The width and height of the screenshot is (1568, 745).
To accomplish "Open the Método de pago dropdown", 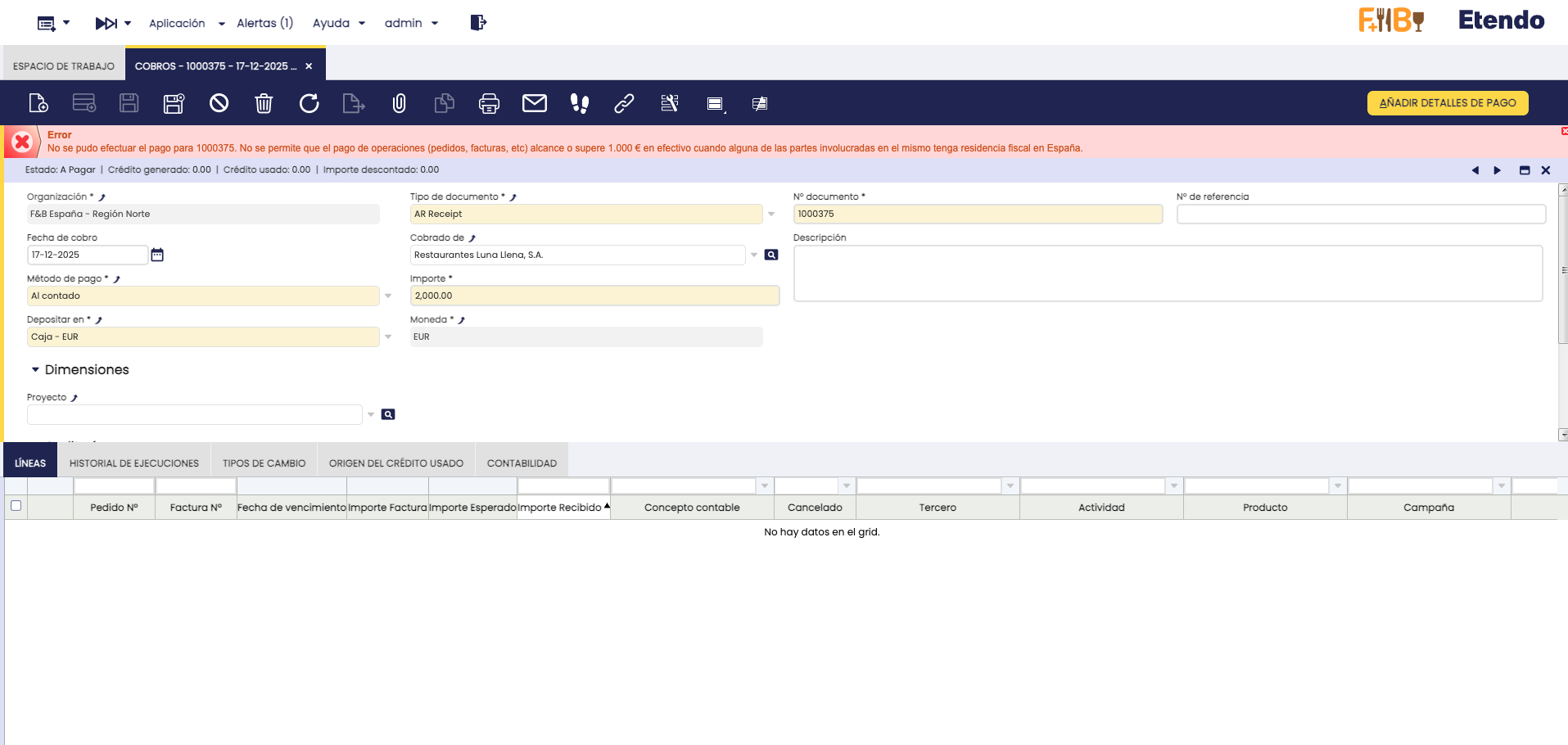I will click(388, 296).
